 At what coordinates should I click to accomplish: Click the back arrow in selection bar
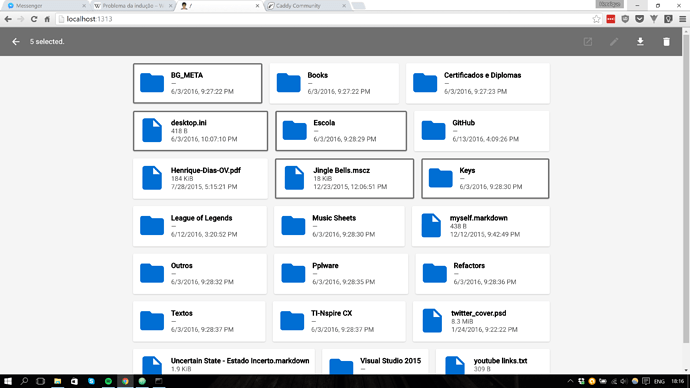(16, 41)
